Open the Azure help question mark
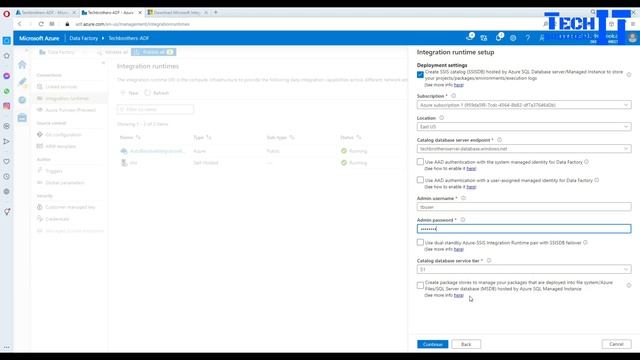The image size is (640, 360). pos(527,38)
